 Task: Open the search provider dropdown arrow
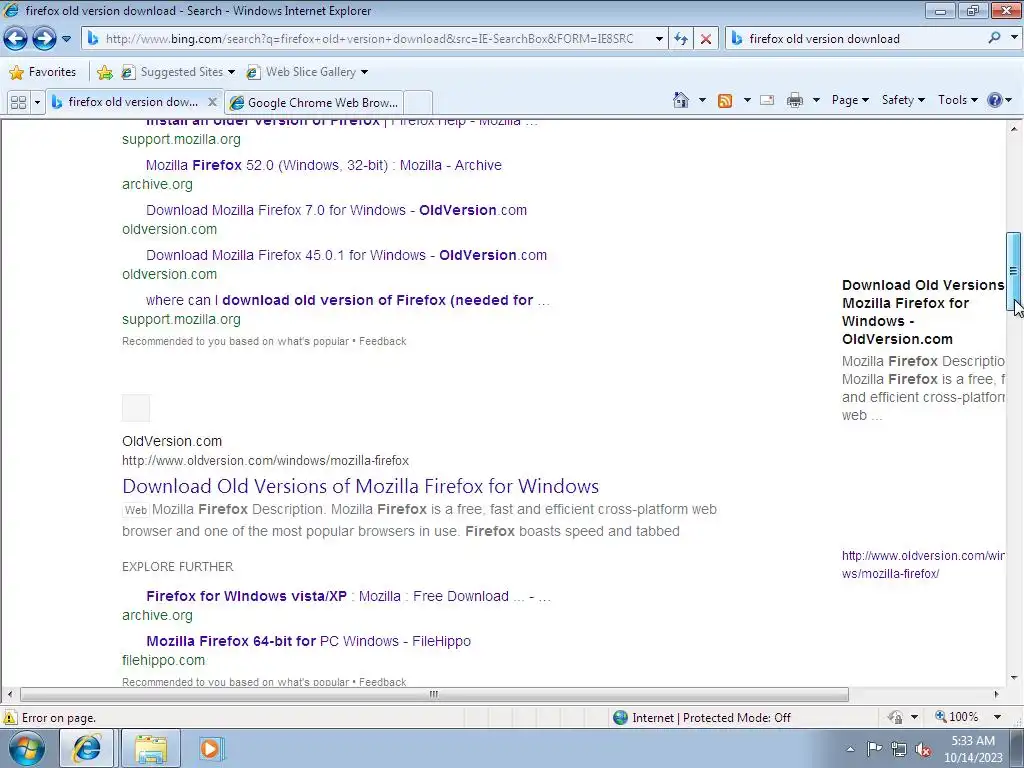click(1014, 38)
